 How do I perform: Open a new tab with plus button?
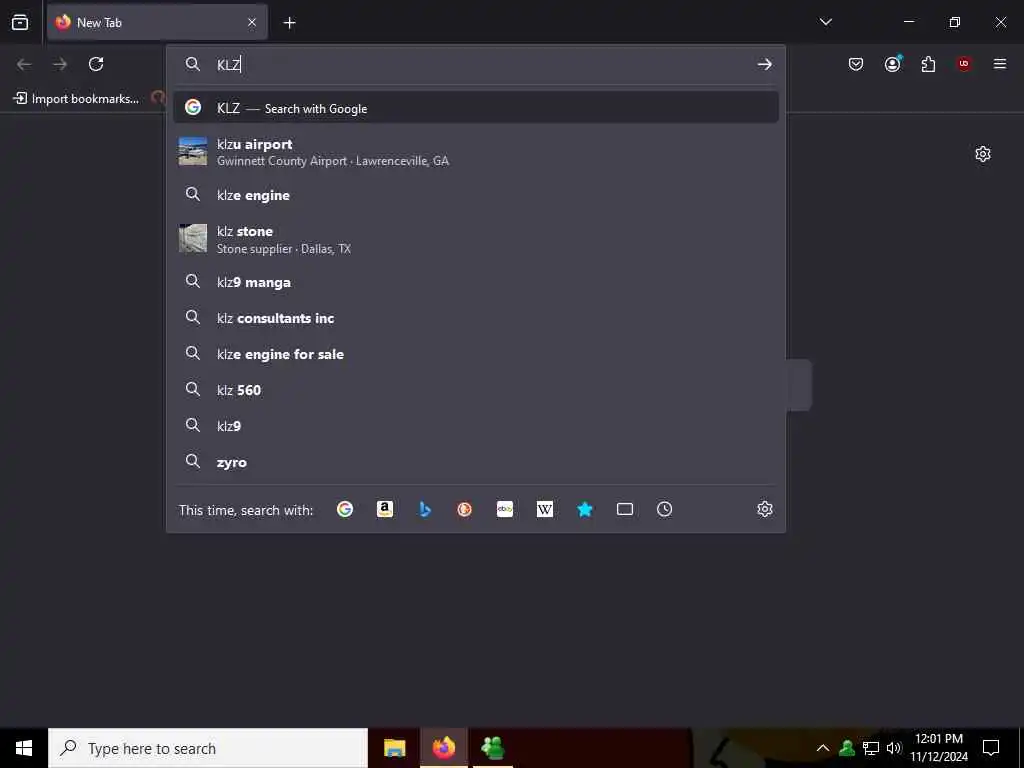[289, 23]
